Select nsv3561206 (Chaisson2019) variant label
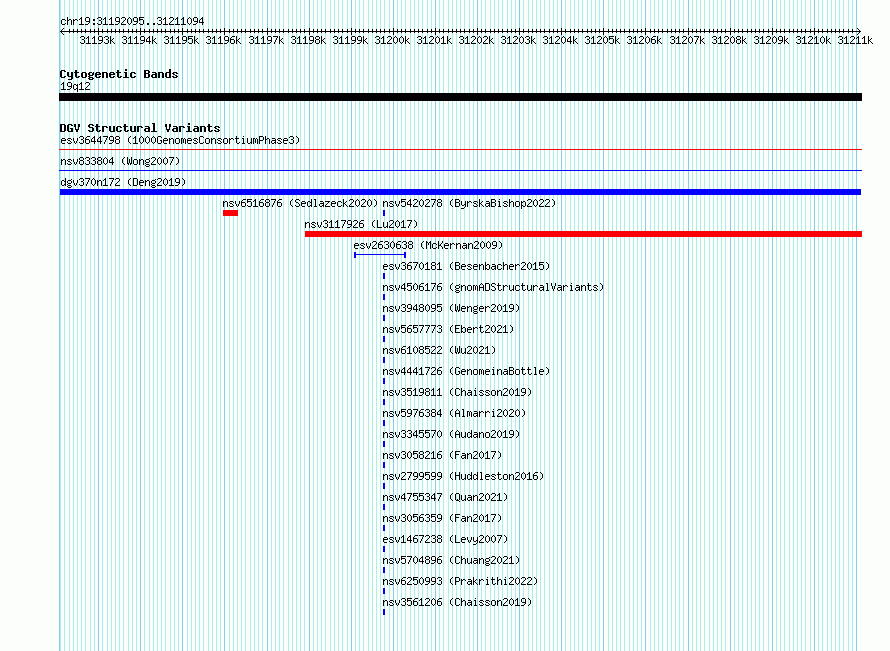This screenshot has height=651, width=890. (x=457, y=602)
